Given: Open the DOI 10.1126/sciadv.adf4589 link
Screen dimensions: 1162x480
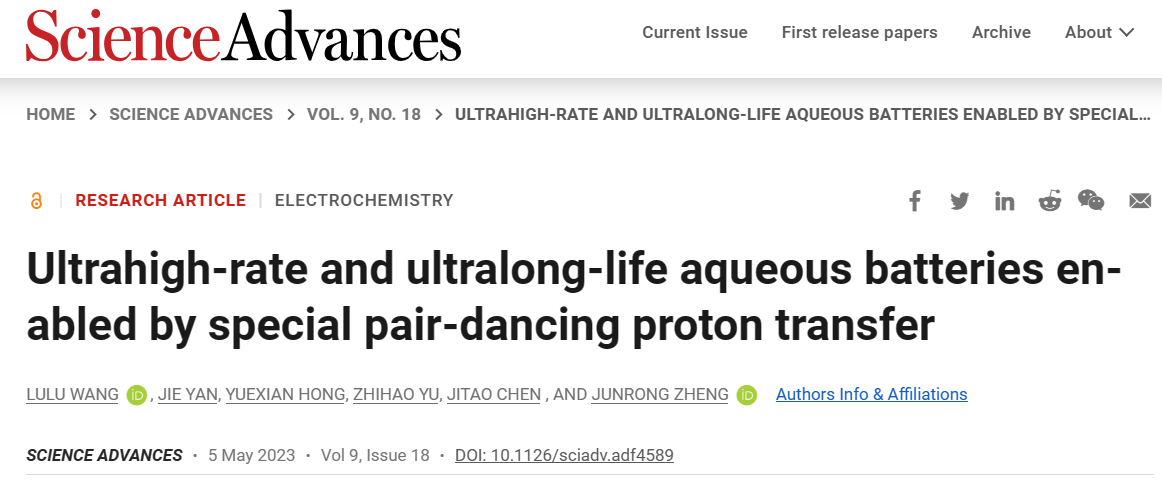Looking at the screenshot, I should [x=564, y=455].
